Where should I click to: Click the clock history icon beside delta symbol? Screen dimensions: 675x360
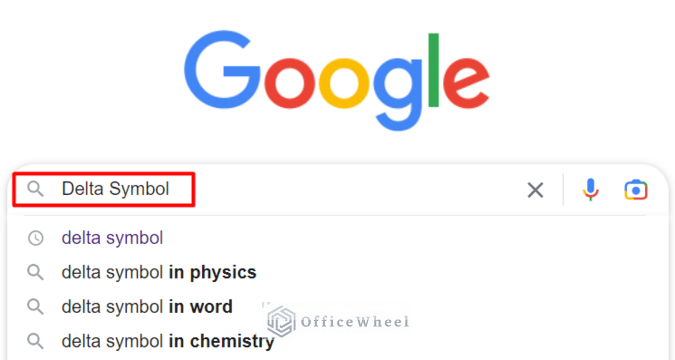click(x=35, y=238)
